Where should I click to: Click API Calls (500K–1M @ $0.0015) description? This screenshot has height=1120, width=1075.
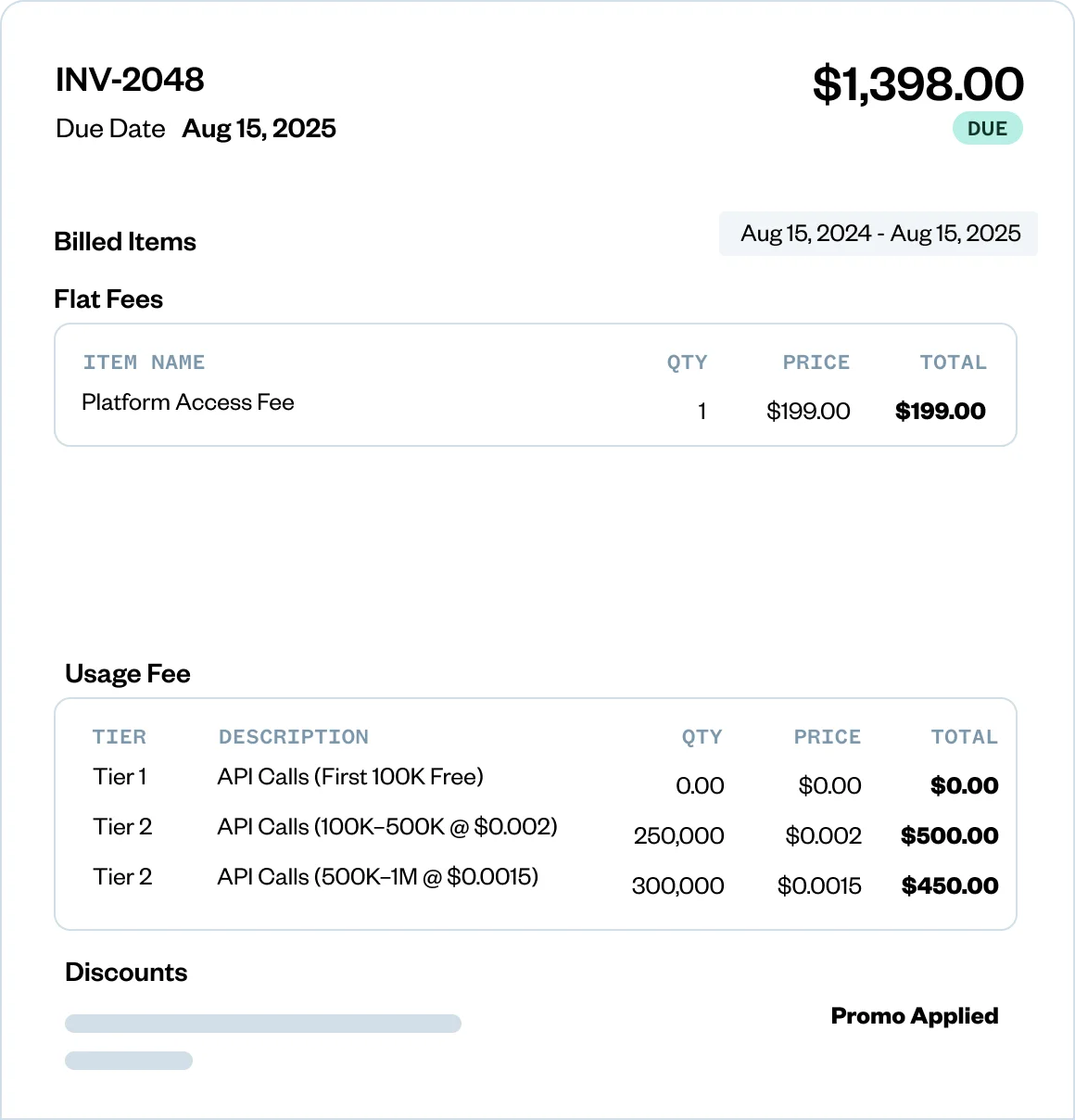pos(378,877)
